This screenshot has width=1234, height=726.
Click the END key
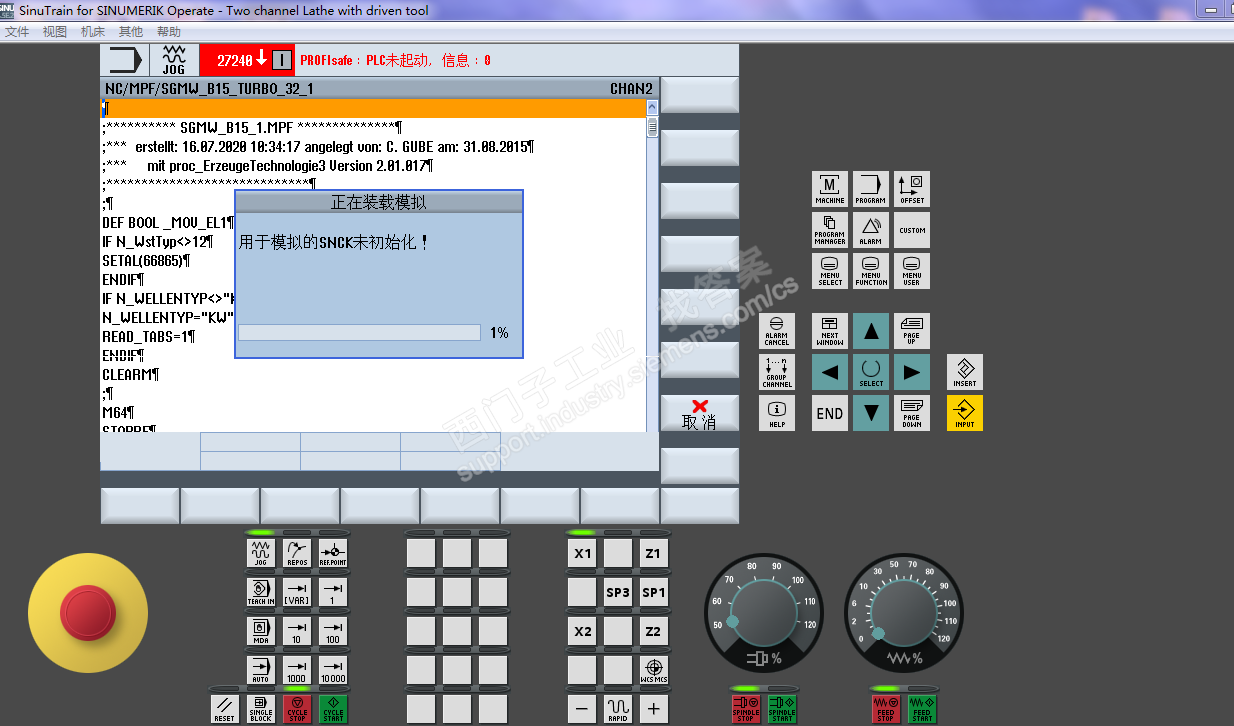click(x=830, y=413)
